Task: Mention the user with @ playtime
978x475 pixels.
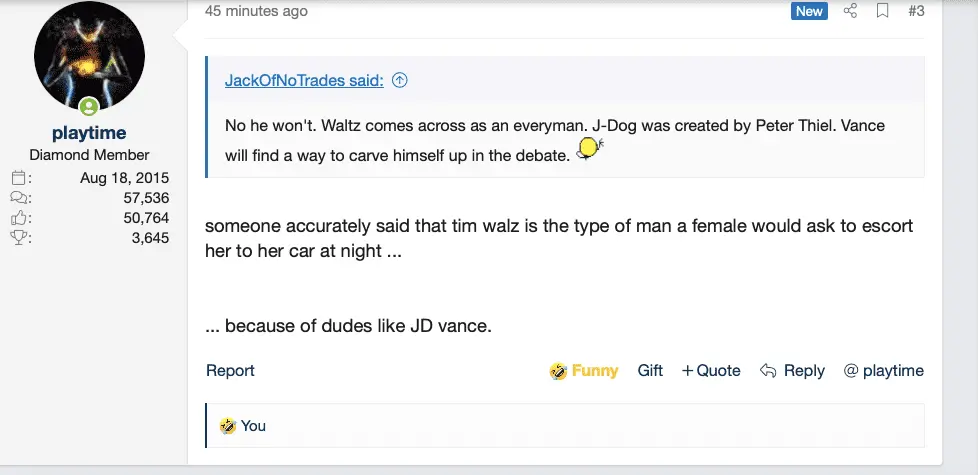Action: (x=884, y=371)
